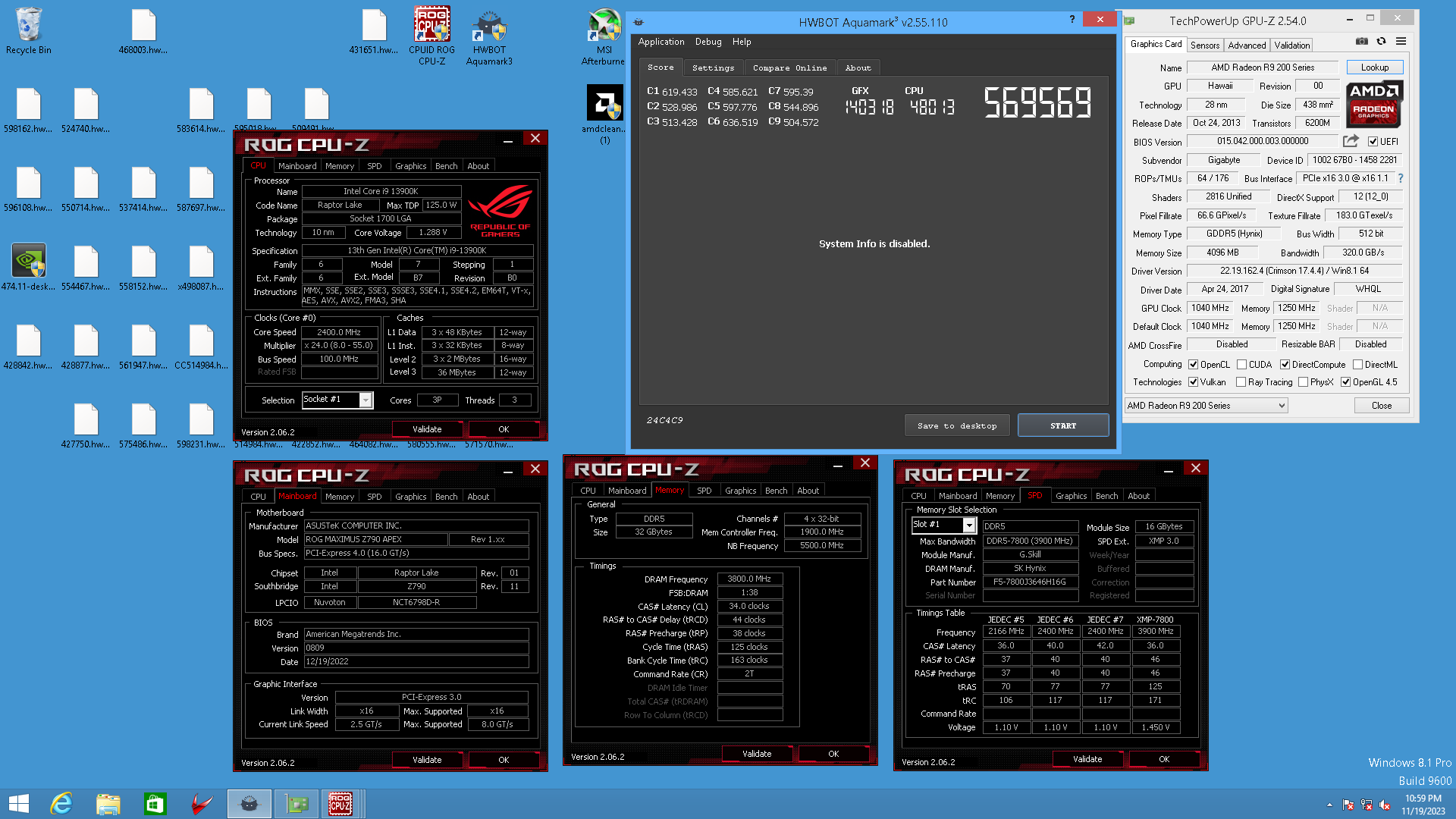
Task: Open the 431651.hw file icon
Action: (x=374, y=32)
